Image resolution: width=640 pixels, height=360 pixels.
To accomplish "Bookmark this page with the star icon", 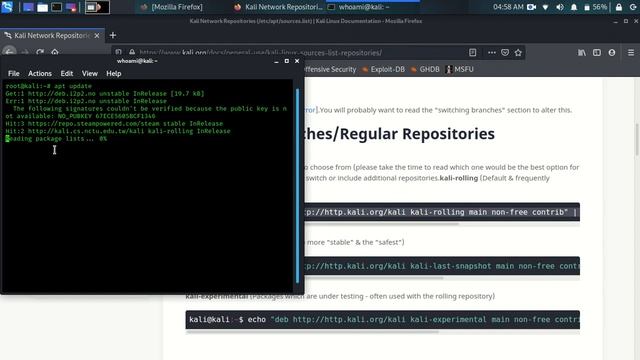I will coord(518,52).
